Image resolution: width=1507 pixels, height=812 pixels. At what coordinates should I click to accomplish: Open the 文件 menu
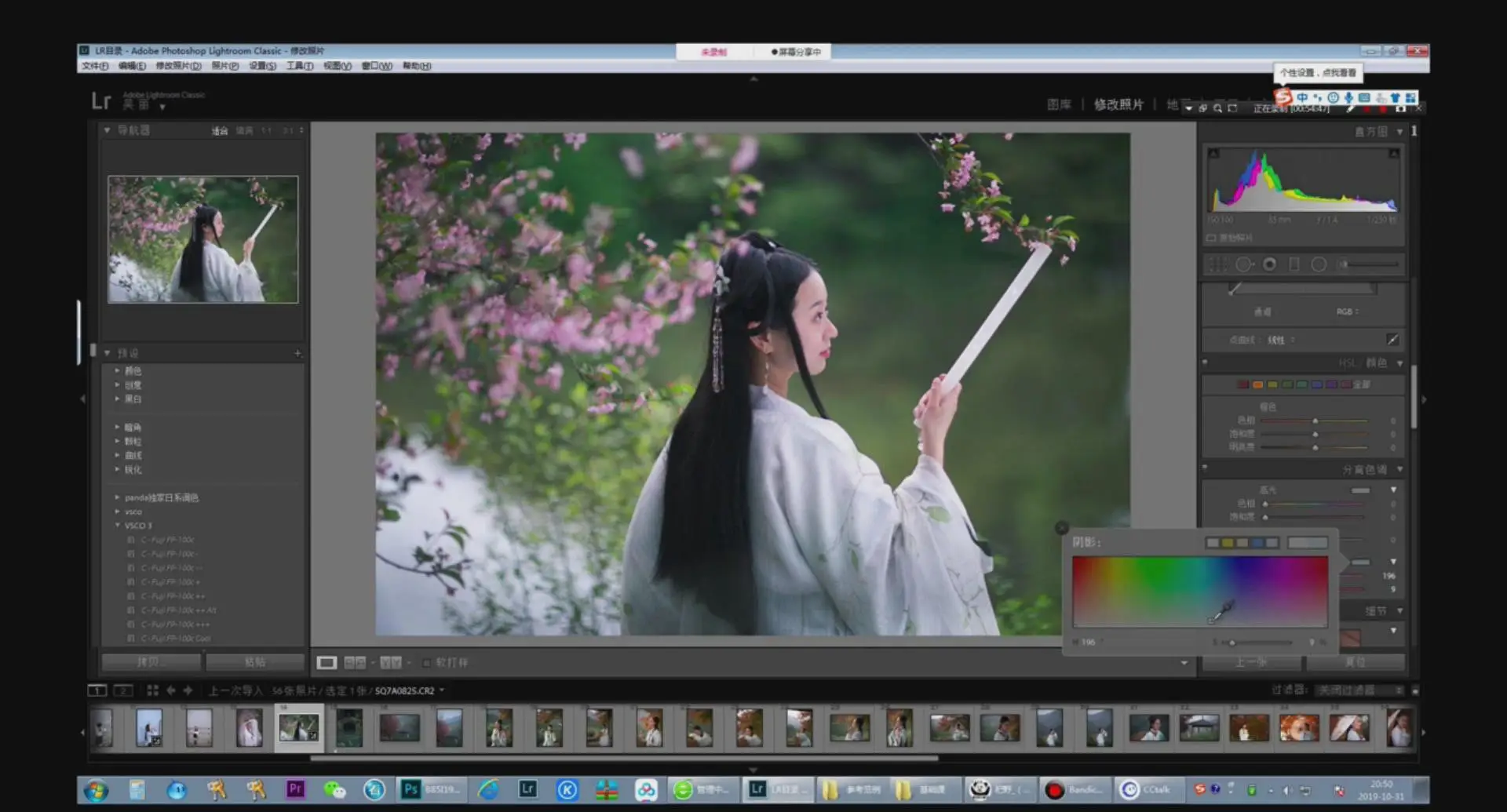[95, 66]
